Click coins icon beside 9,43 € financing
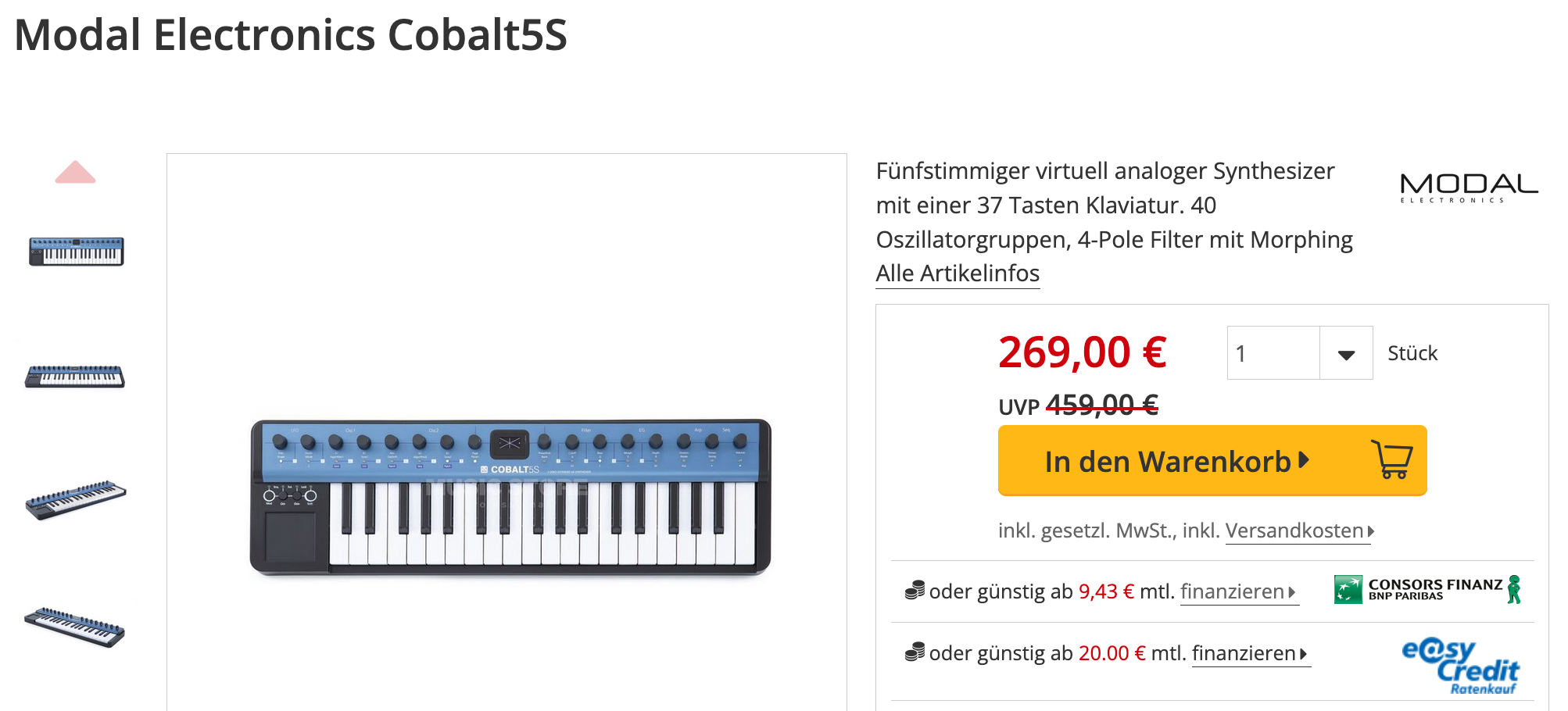 (915, 591)
